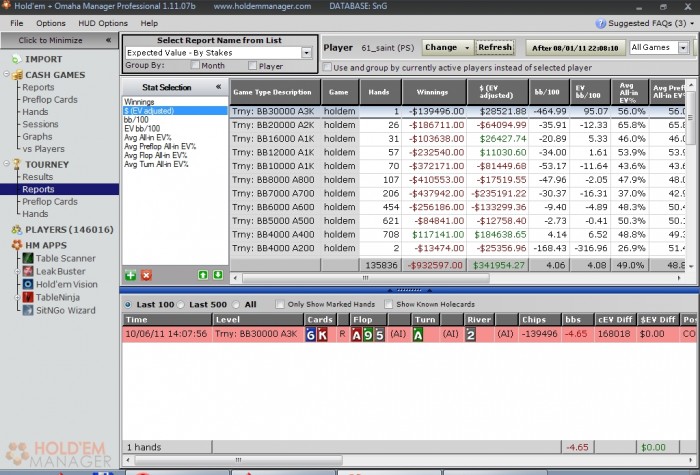Collapse the Stat Selection panel chevron
This screenshot has height=475, width=700.
(x=218, y=87)
